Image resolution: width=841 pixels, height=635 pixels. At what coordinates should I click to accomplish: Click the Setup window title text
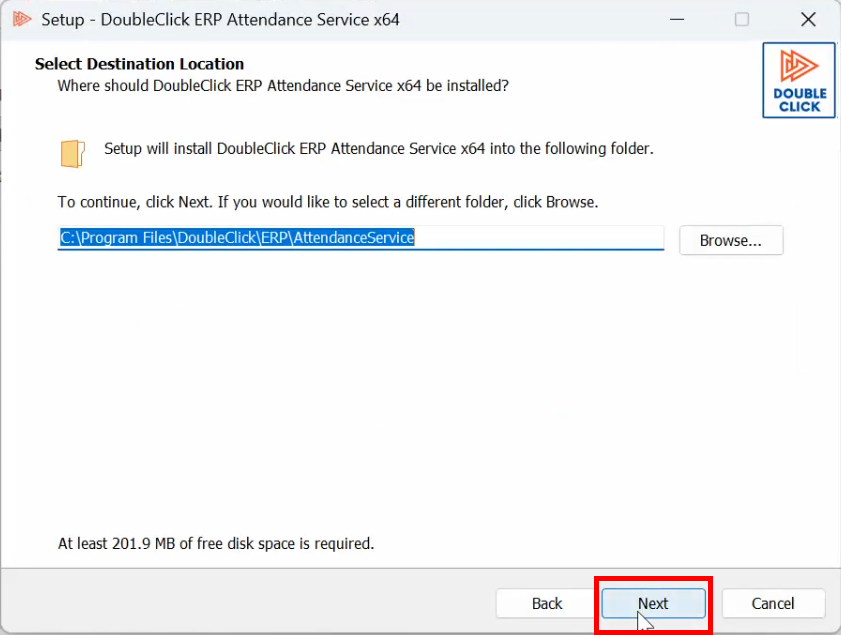coord(220,20)
